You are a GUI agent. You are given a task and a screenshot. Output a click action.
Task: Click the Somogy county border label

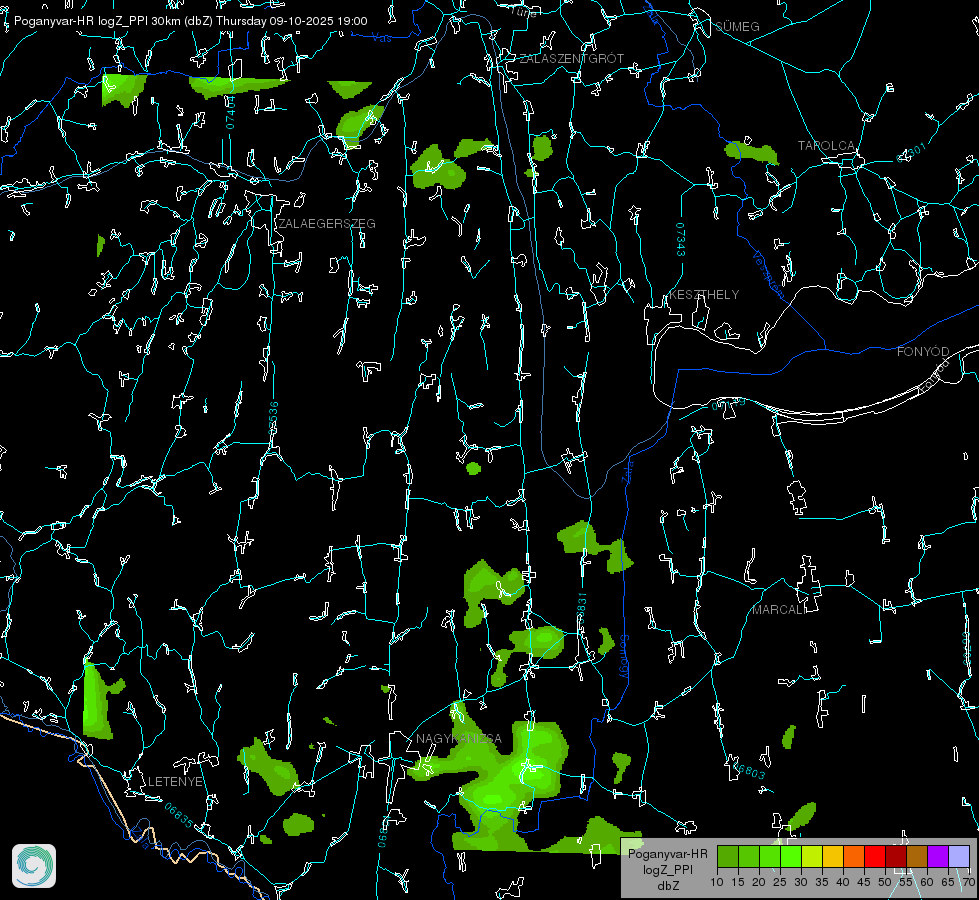point(624,657)
